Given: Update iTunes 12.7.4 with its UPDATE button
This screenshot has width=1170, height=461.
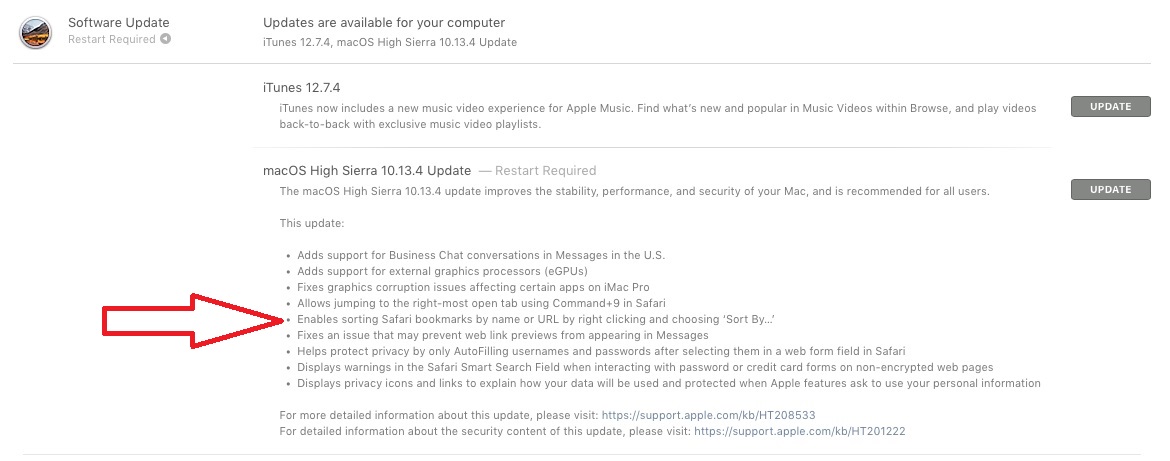Looking at the screenshot, I should tap(1110, 107).
